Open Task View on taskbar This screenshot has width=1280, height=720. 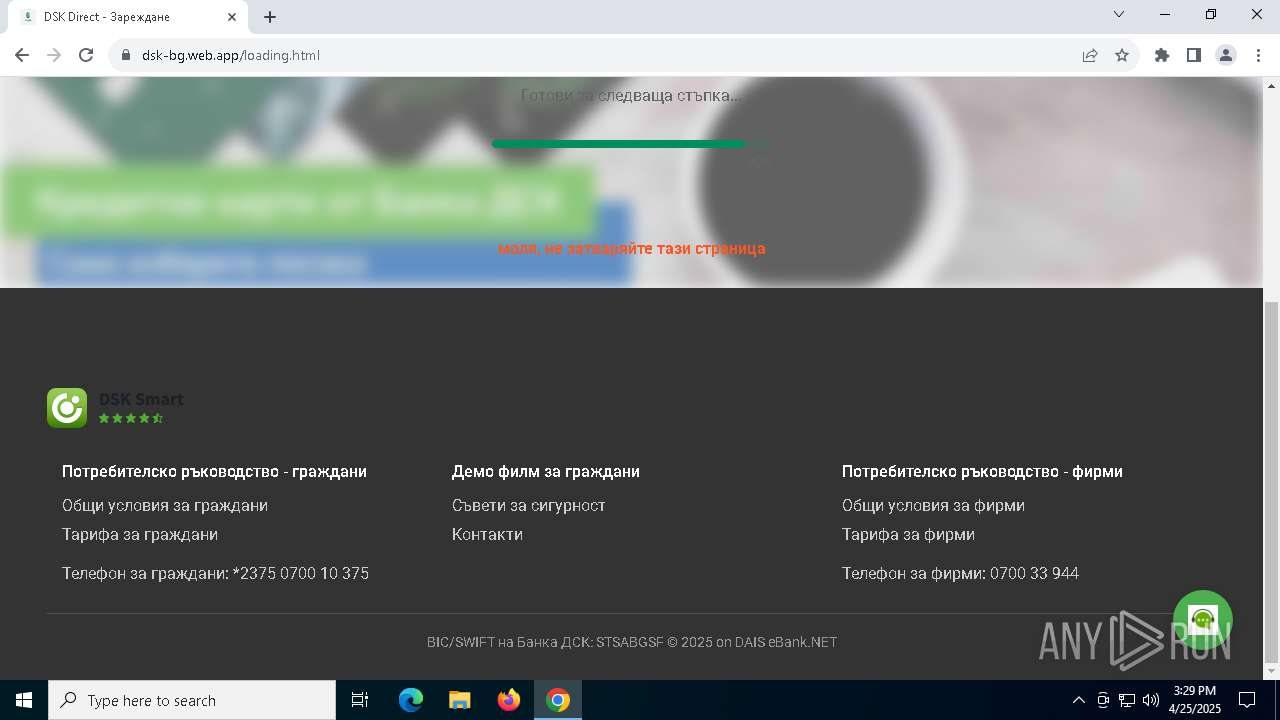(x=360, y=700)
